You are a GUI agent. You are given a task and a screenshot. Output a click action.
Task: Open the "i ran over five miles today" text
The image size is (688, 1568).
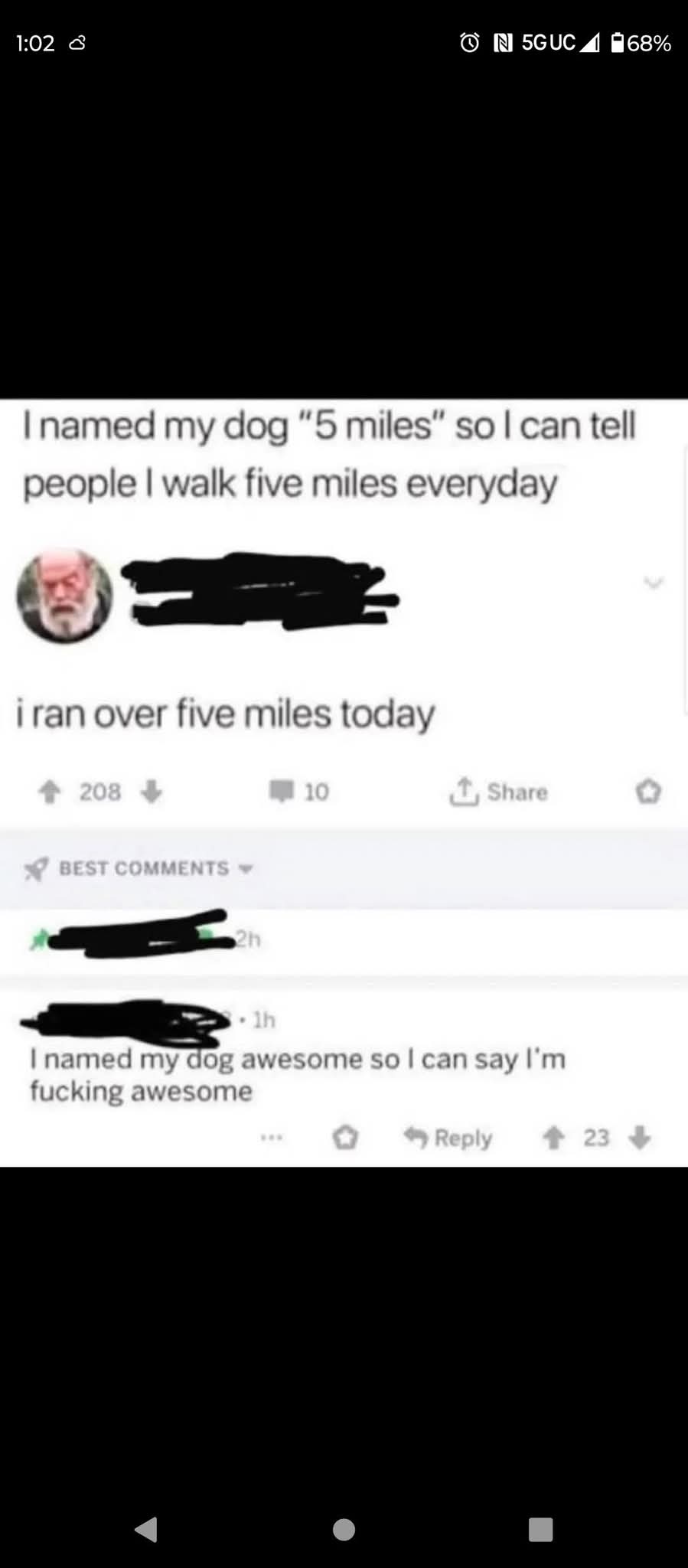[226, 714]
